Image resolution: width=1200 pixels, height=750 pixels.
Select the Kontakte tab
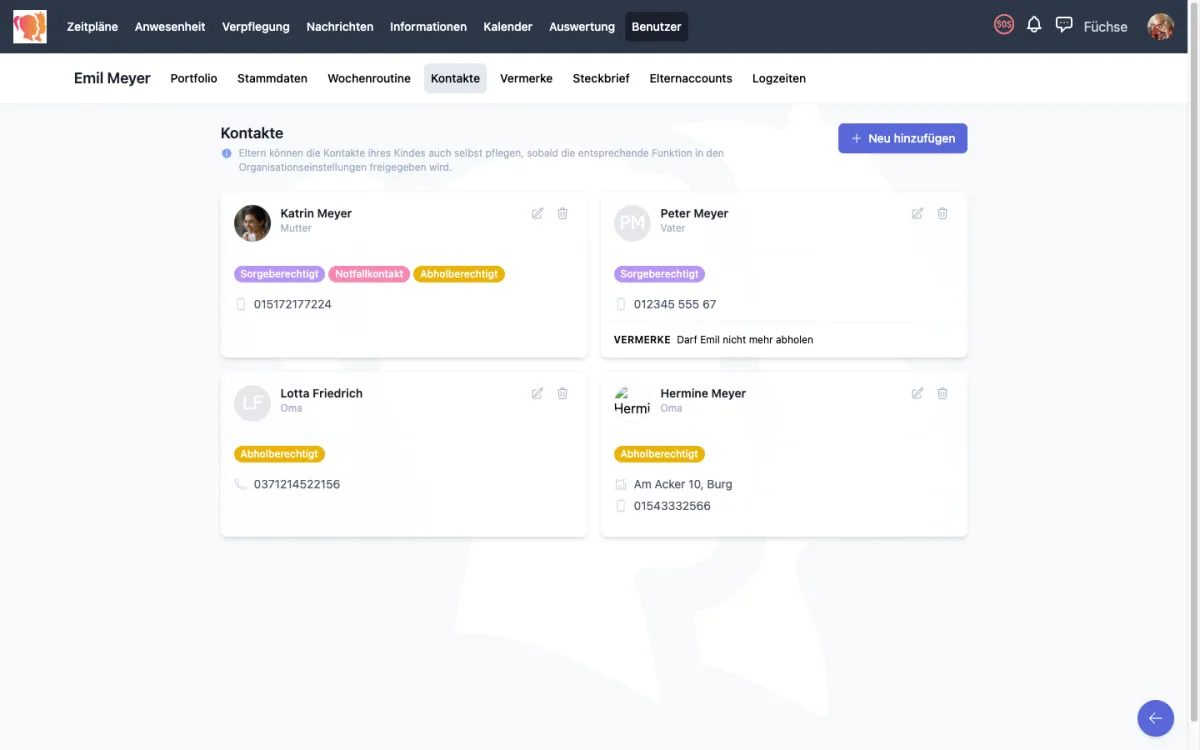[455, 78]
